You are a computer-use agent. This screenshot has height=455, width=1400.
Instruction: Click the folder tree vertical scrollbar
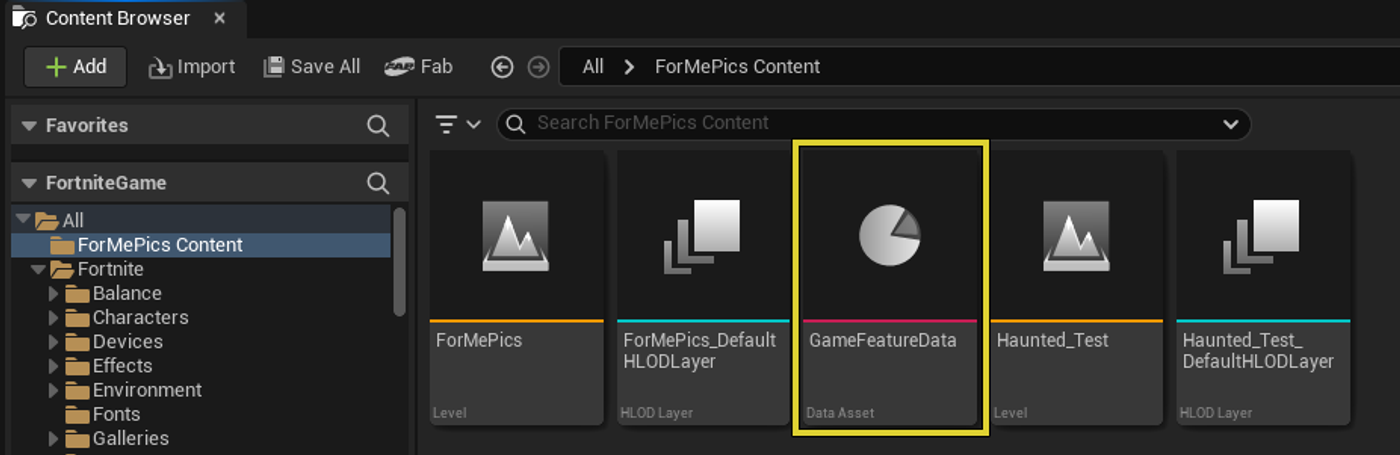tap(400, 262)
